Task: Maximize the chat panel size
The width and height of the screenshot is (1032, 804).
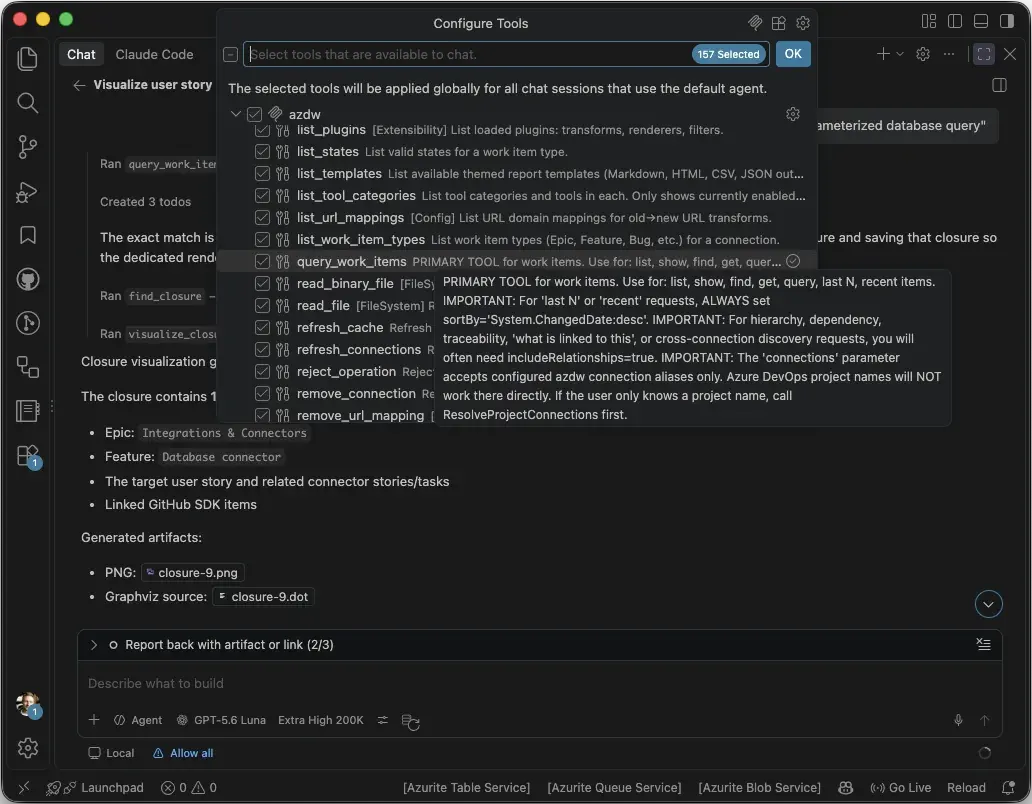Action: pos(984,54)
